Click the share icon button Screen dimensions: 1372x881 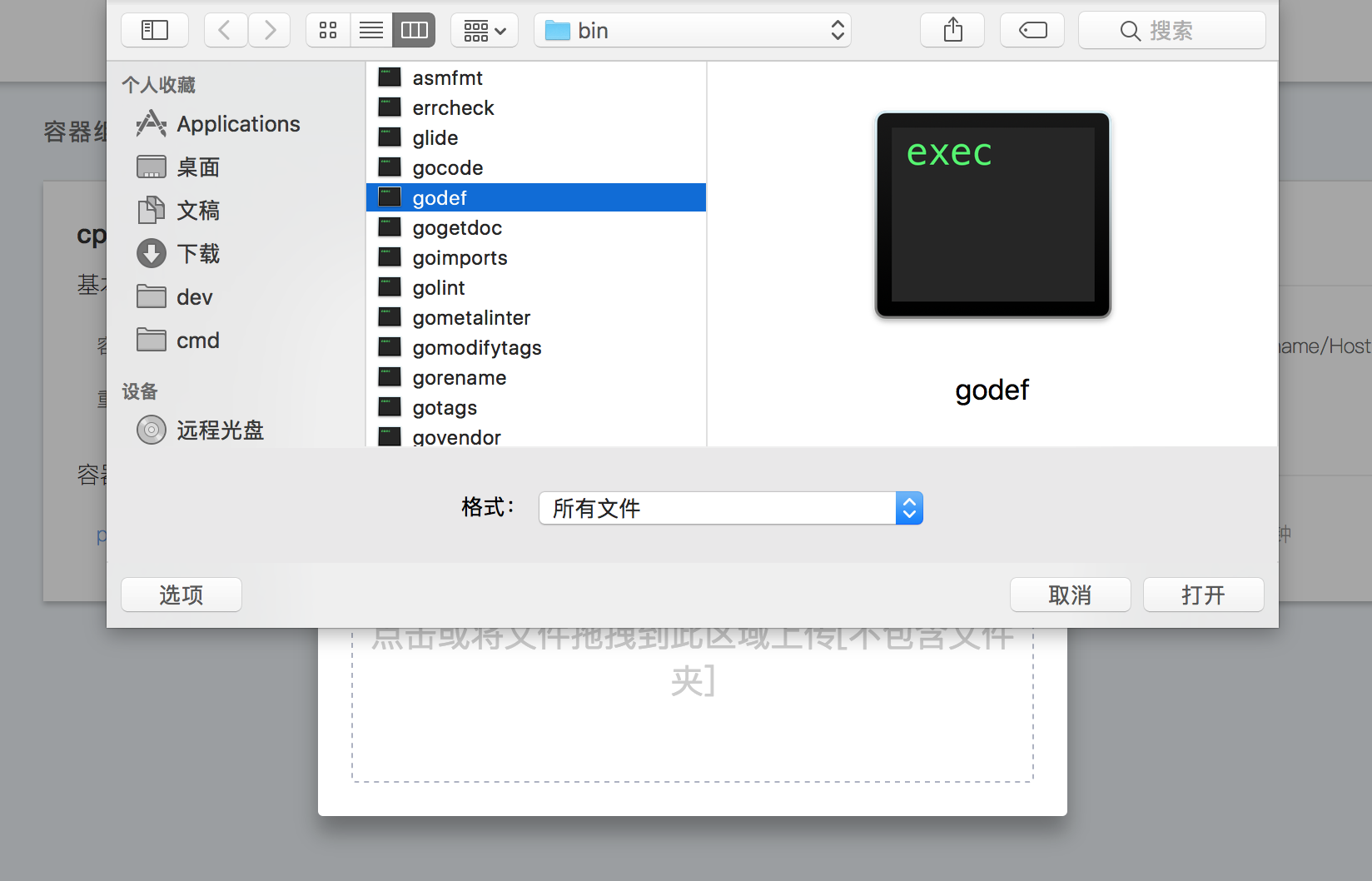pos(952,31)
